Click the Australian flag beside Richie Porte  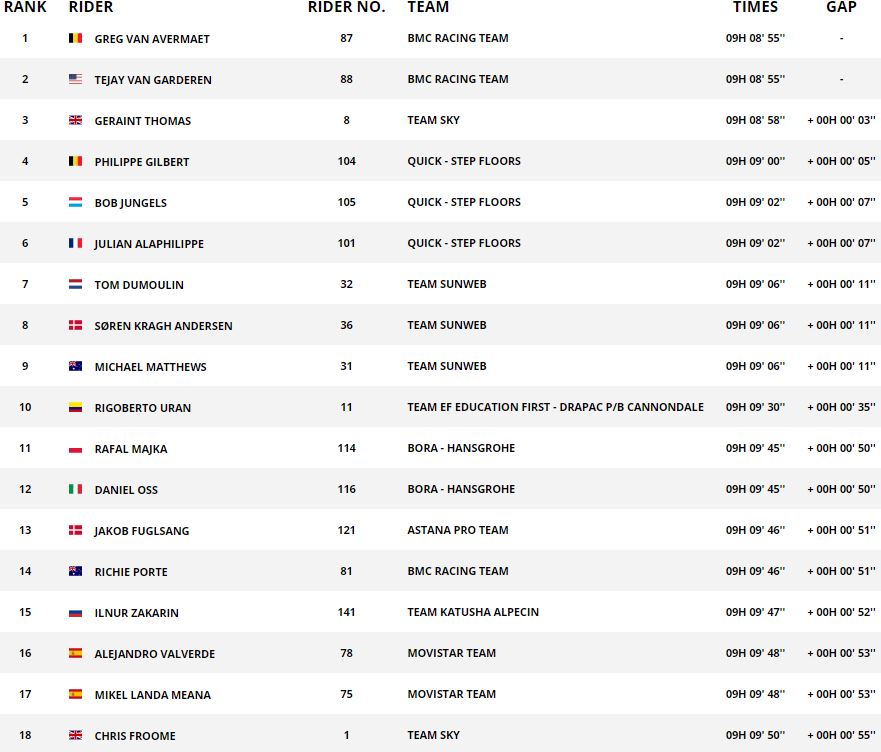[x=75, y=572]
